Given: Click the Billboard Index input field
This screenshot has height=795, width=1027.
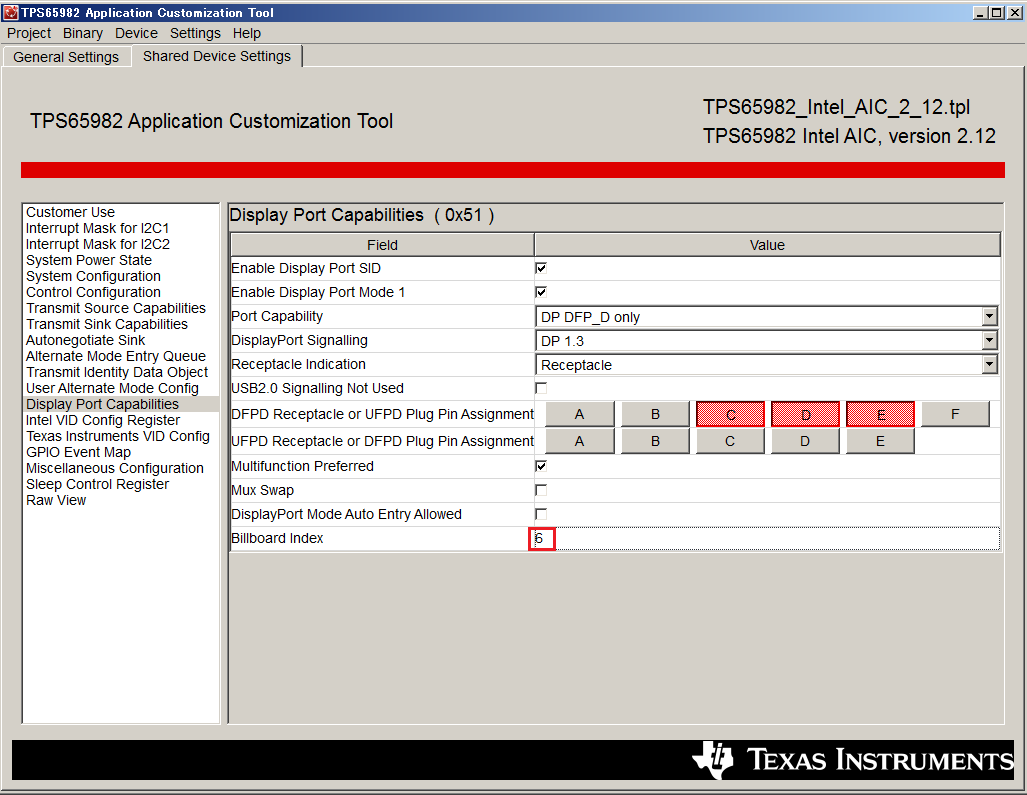Looking at the screenshot, I should point(767,539).
